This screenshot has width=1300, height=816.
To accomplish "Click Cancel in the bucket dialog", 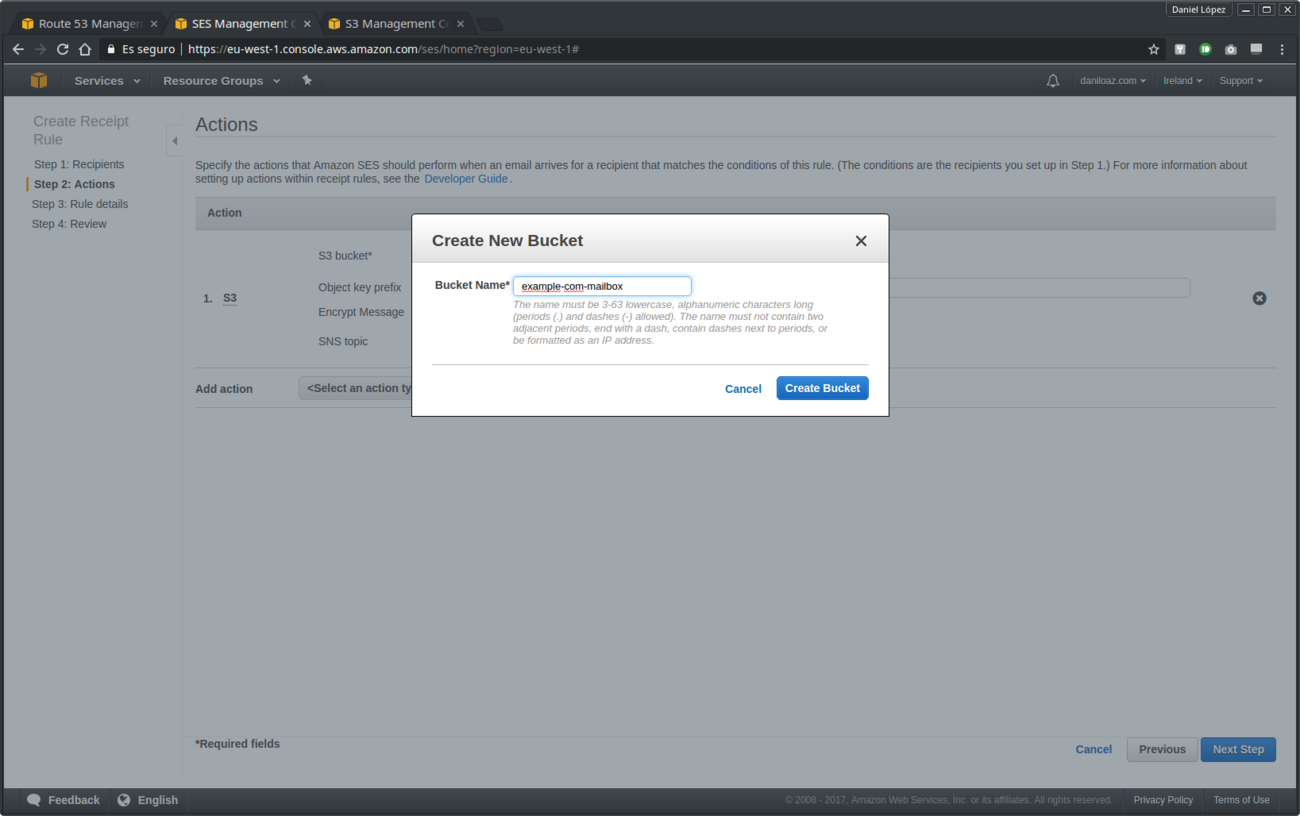I will click(743, 389).
